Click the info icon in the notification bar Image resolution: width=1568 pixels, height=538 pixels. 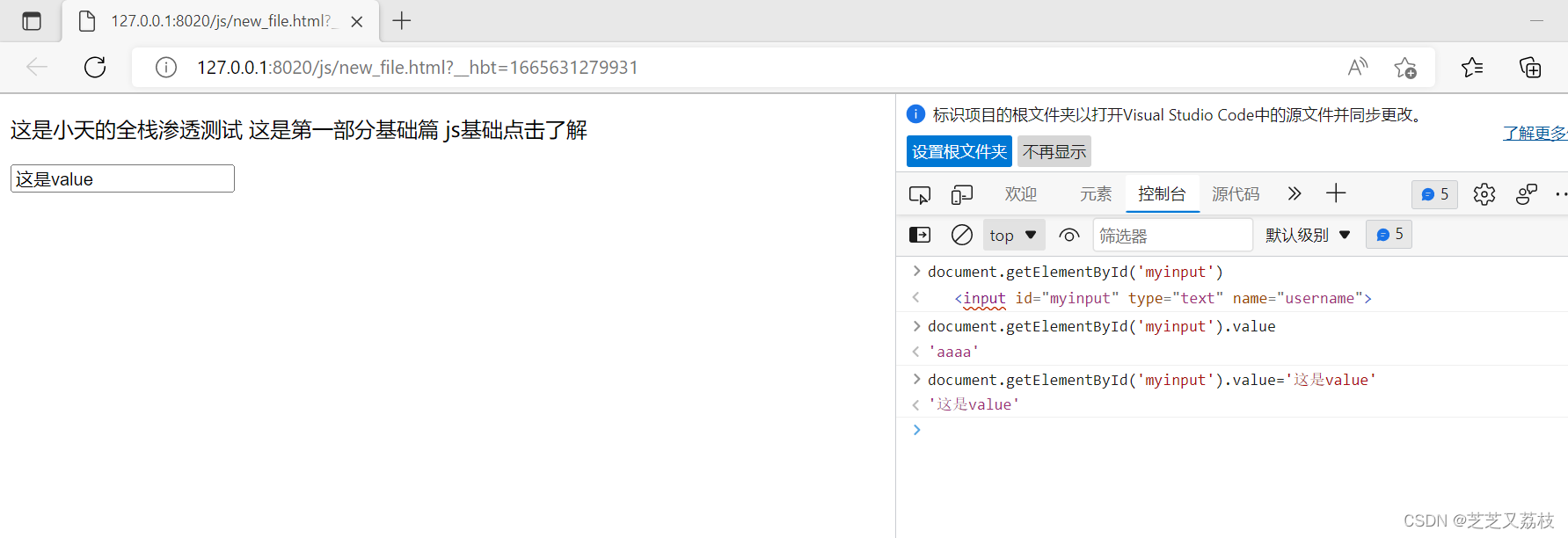915,114
